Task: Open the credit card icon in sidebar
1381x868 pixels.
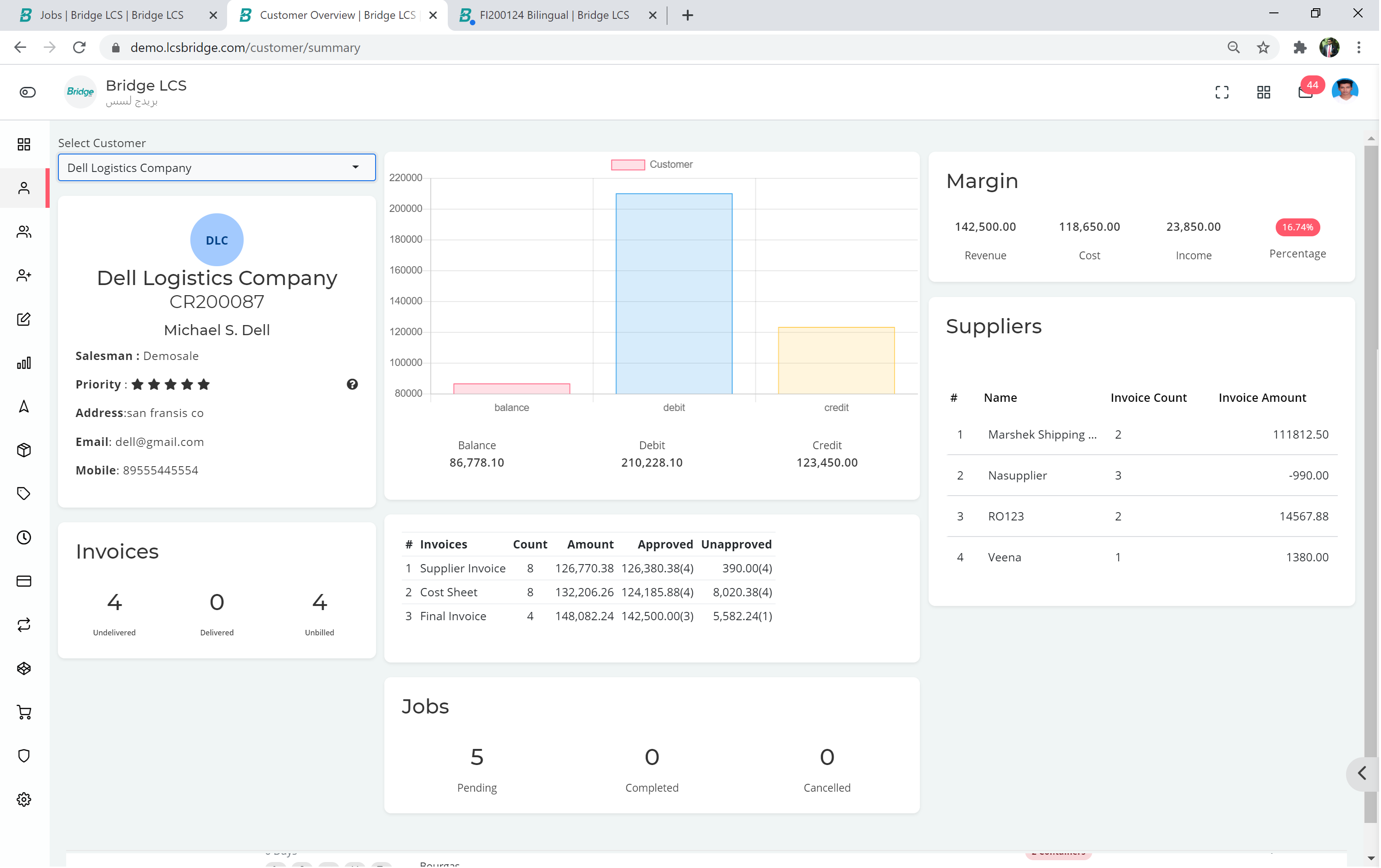Action: coord(24,581)
